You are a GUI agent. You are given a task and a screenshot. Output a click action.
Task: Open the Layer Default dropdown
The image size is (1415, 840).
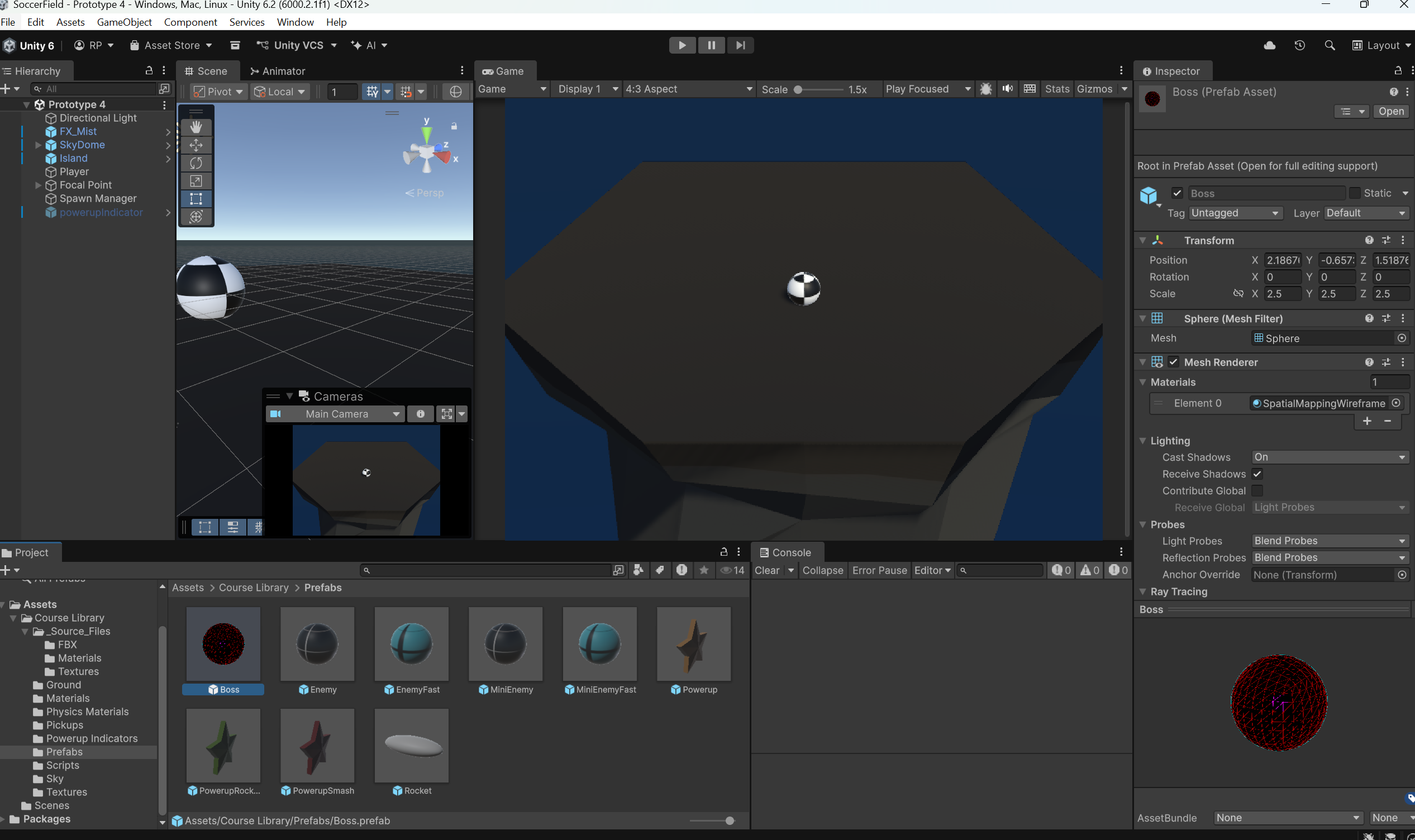click(1366, 213)
